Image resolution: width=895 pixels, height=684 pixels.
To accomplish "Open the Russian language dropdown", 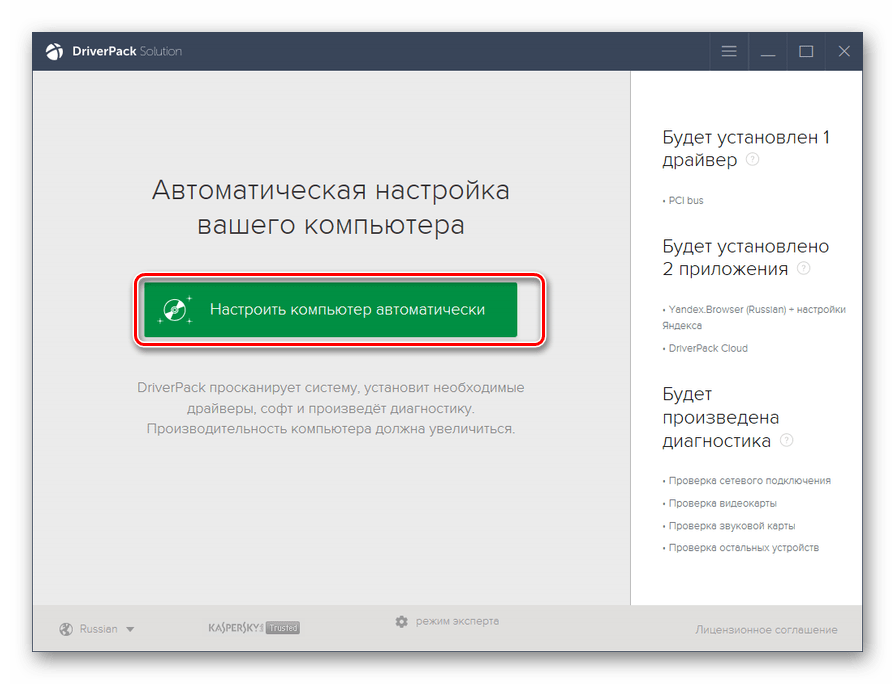I will pos(98,629).
